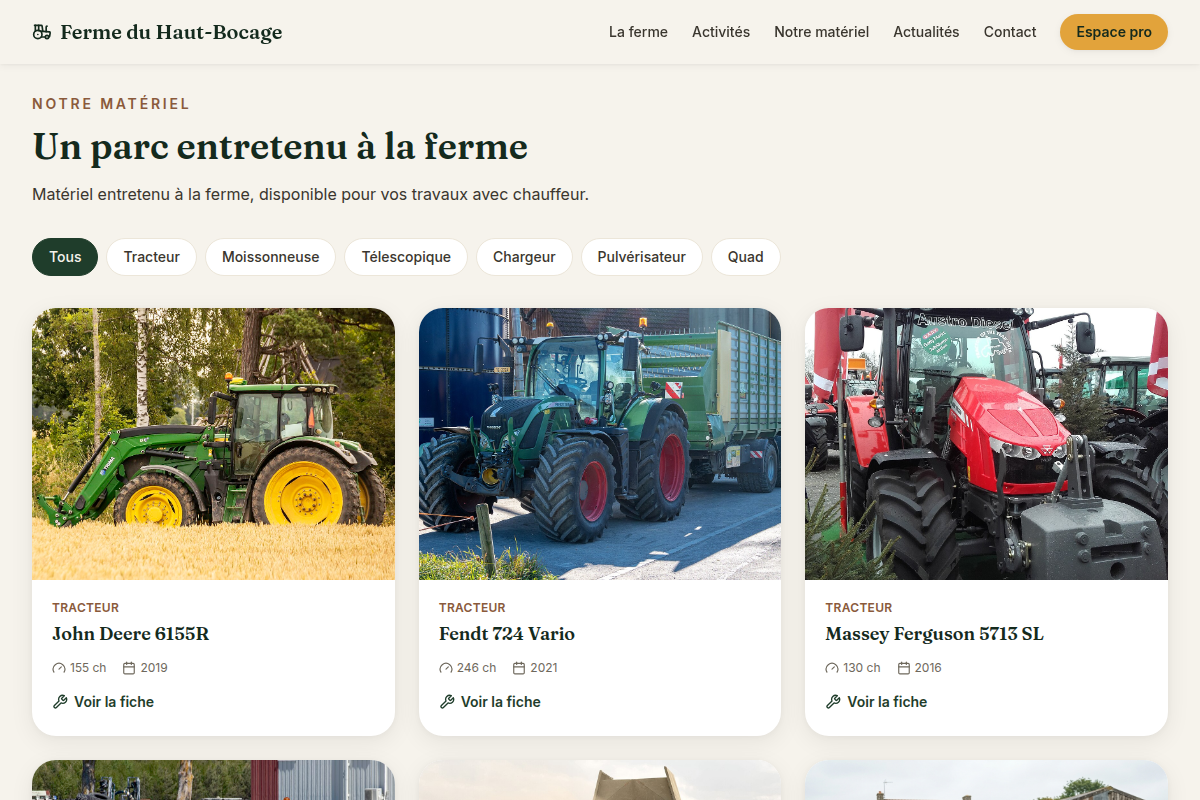1200x800 pixels.
Task: Click the 155 ch power value
Action: pos(88,668)
